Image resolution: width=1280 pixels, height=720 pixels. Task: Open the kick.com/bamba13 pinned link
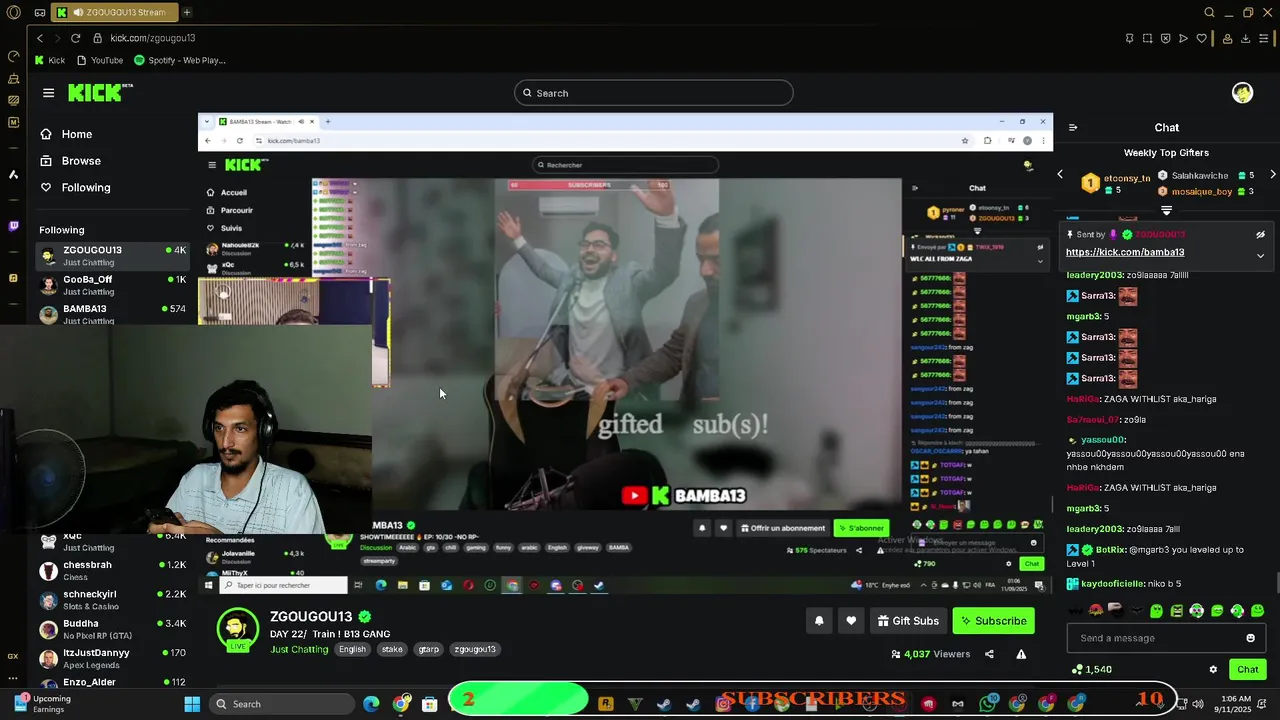pyautogui.click(x=1125, y=253)
